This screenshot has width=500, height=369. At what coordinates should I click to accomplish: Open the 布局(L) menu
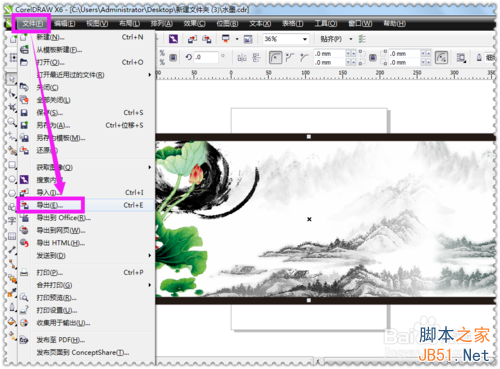coord(129,23)
